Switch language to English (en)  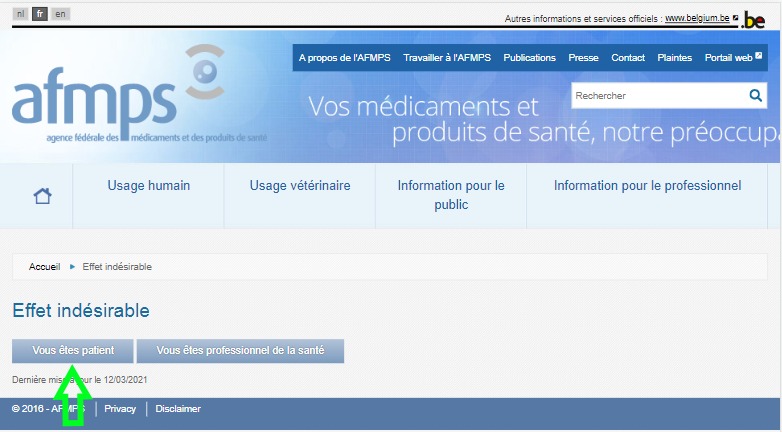click(x=61, y=14)
